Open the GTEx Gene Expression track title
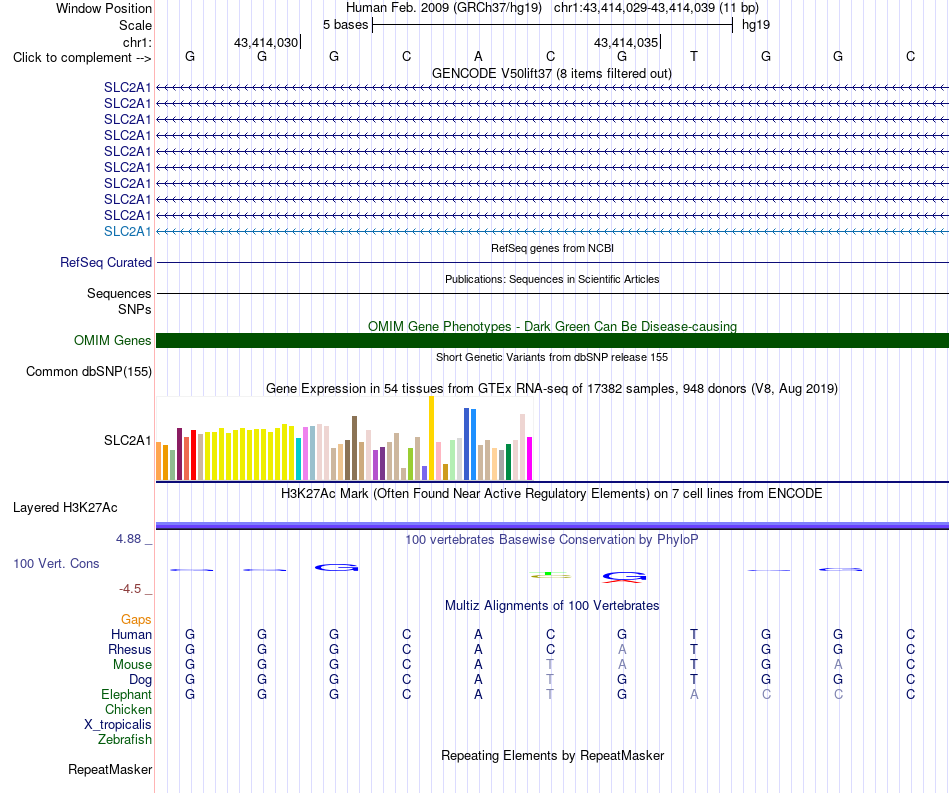The height and width of the screenshot is (793, 950). point(552,388)
